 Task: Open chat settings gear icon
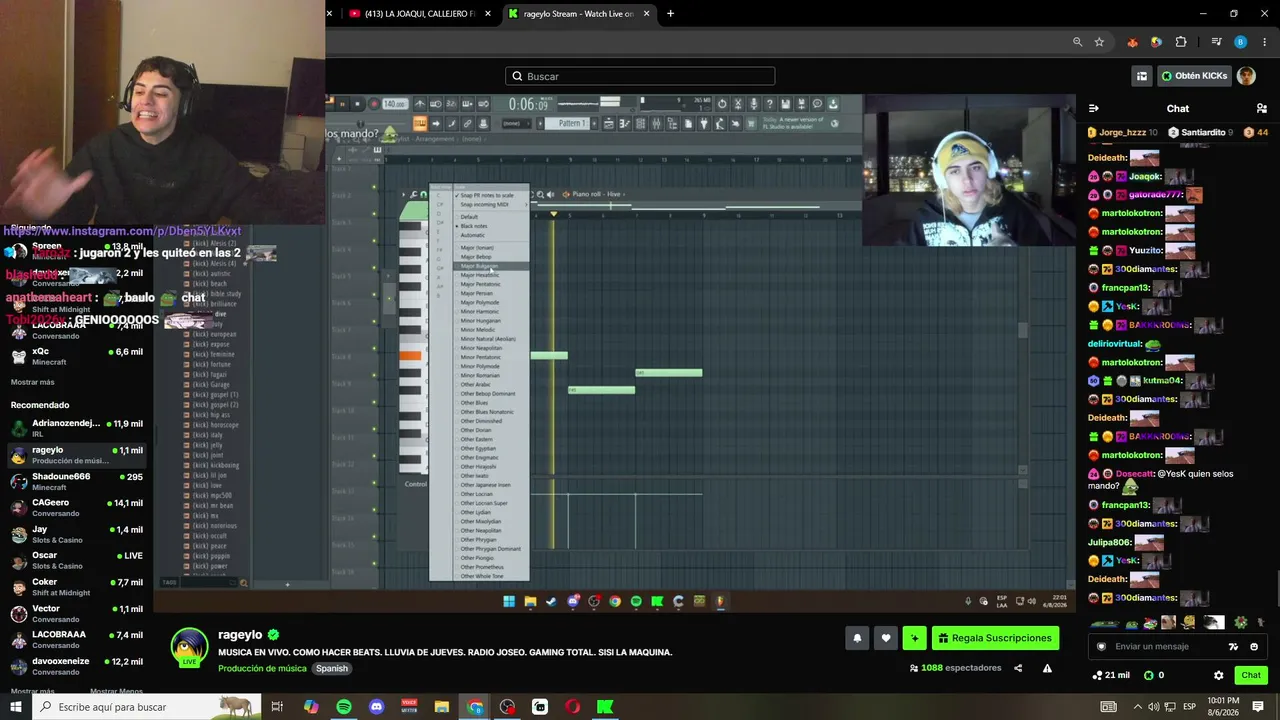pyautogui.click(x=1218, y=675)
